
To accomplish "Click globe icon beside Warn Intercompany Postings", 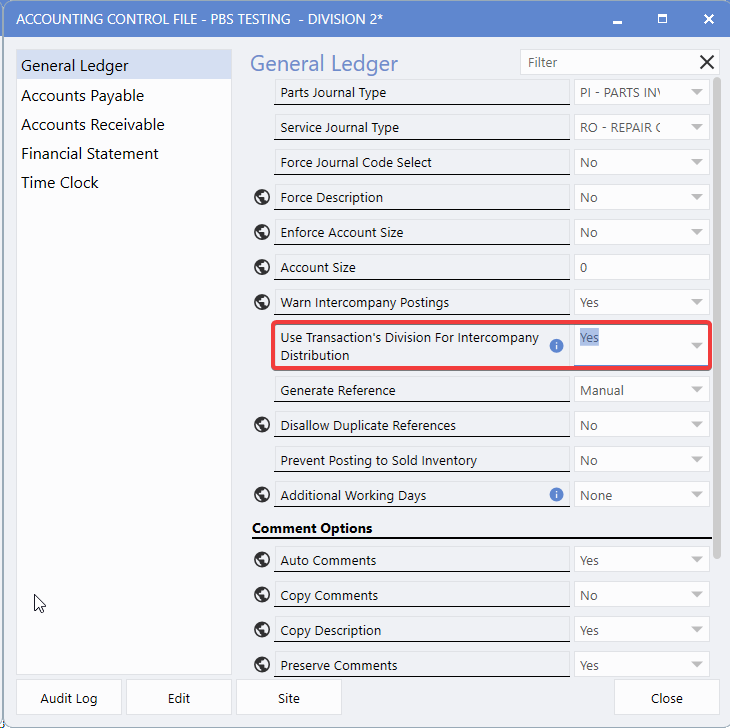I will [262, 303].
